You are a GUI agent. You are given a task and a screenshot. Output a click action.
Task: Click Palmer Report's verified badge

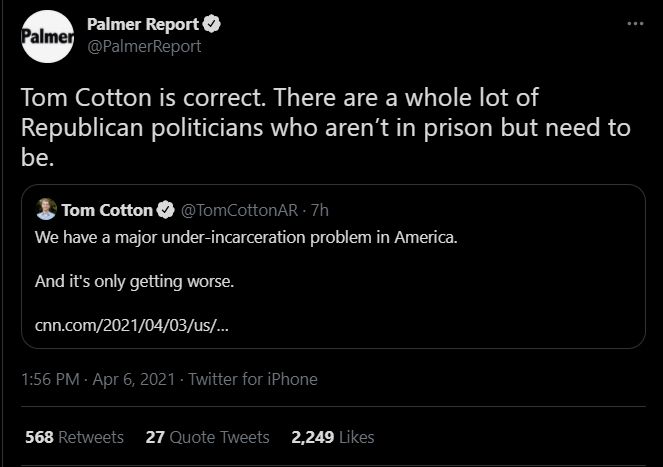coord(213,23)
